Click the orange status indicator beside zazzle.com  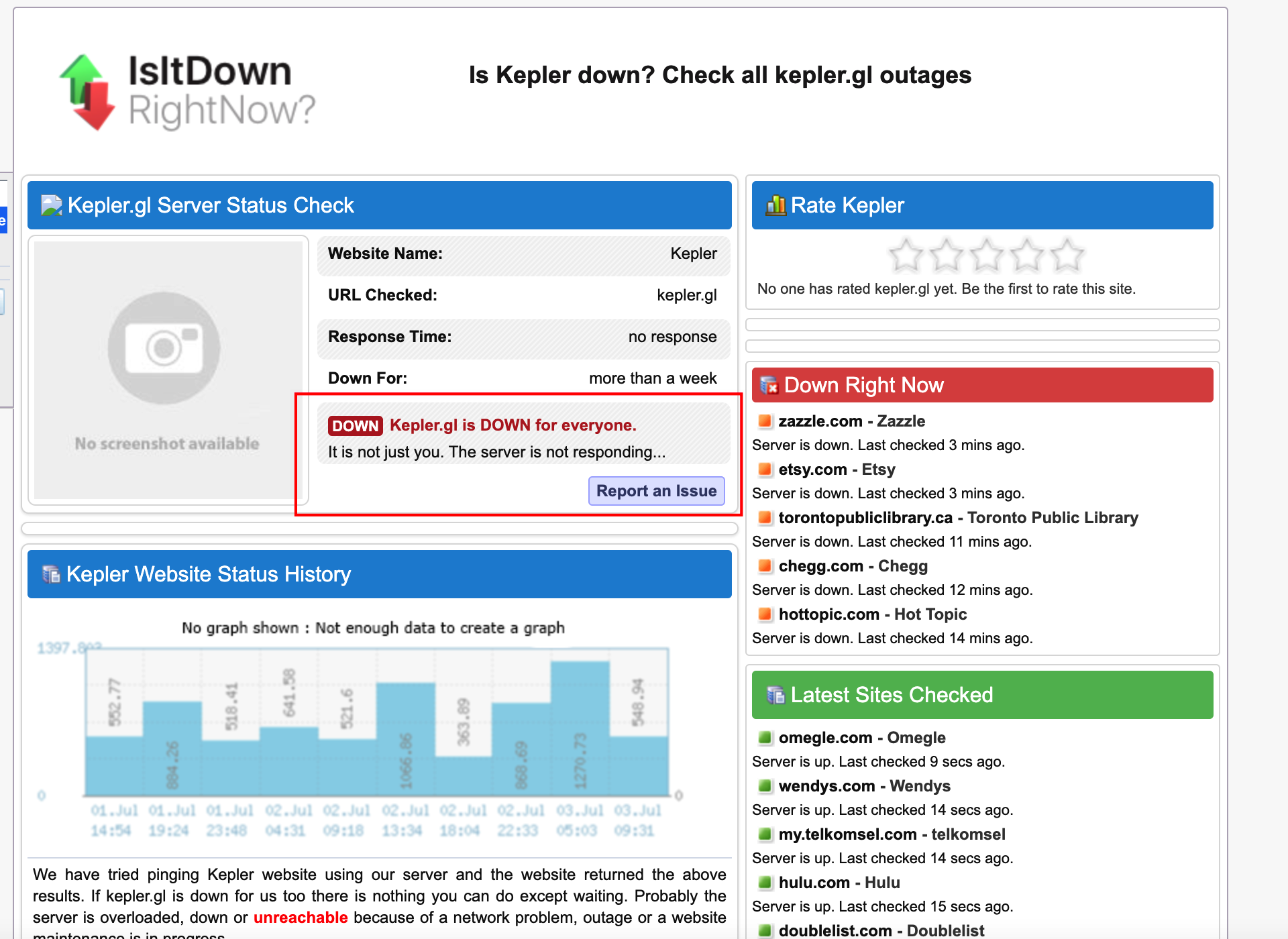[764, 421]
